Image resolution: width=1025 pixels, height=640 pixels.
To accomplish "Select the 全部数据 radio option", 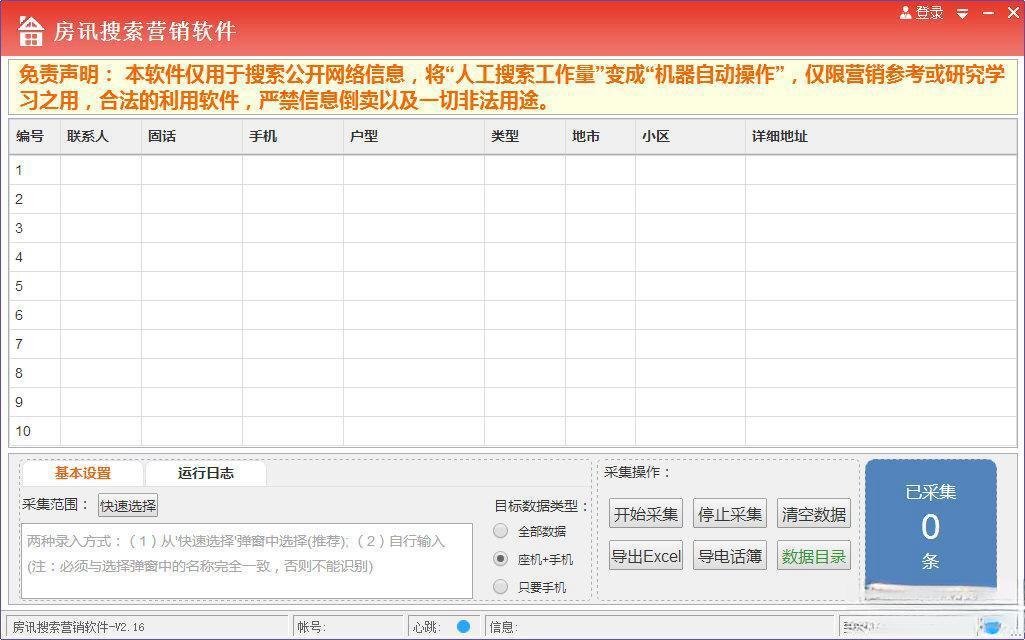I will pos(501,531).
